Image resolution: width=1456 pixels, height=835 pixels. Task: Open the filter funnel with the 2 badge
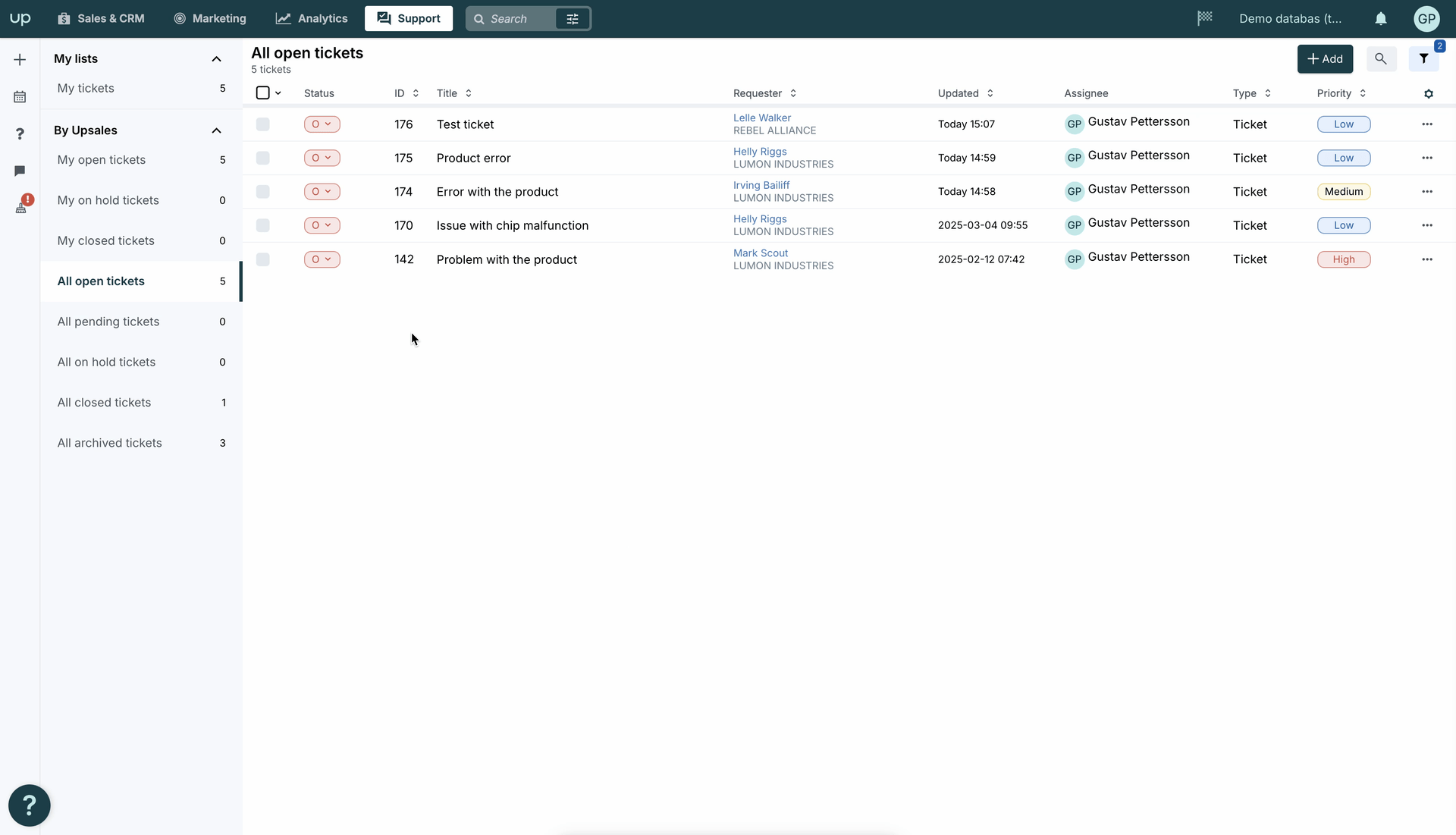(x=1423, y=58)
